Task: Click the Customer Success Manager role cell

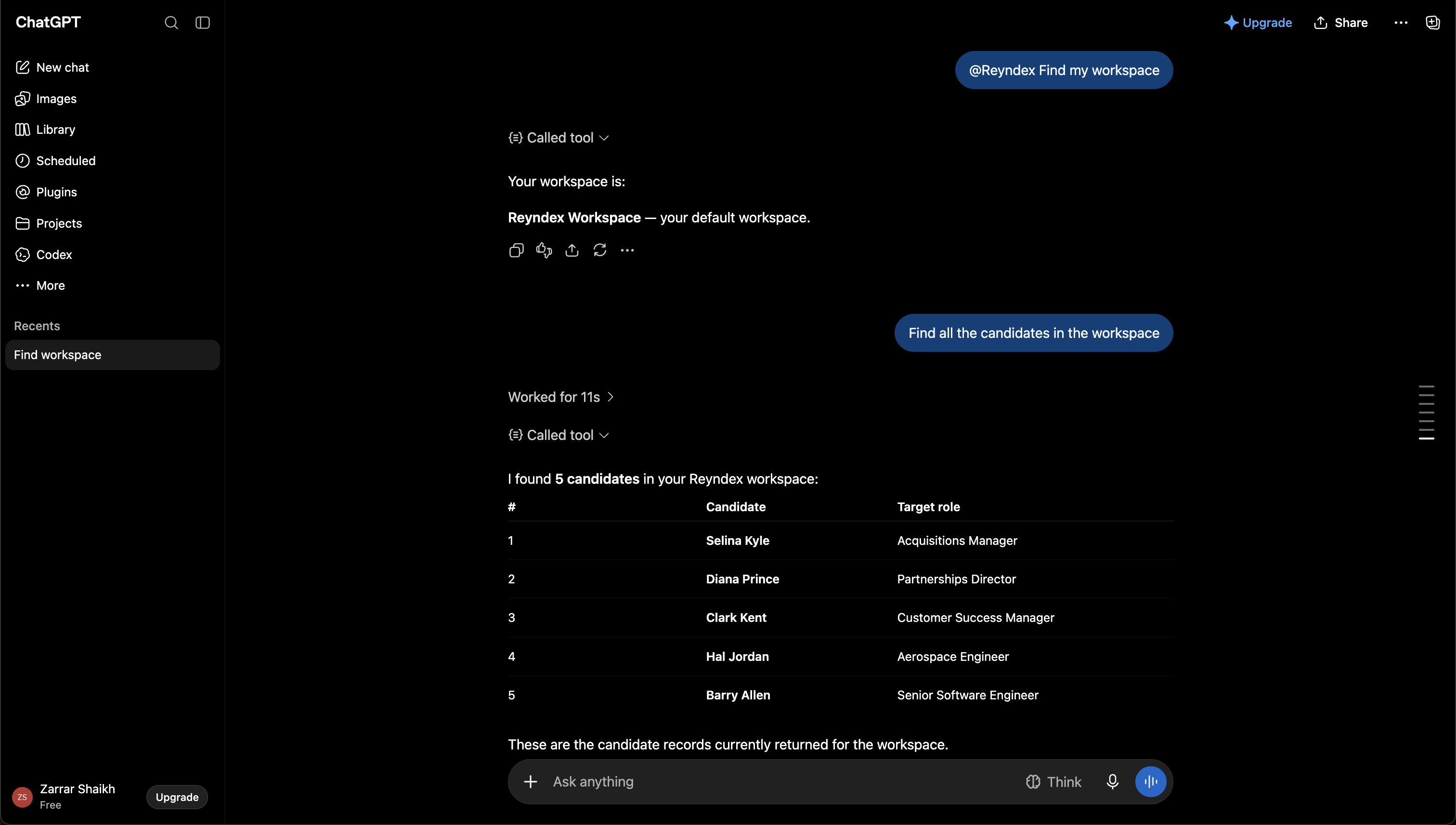Action: coord(975,618)
